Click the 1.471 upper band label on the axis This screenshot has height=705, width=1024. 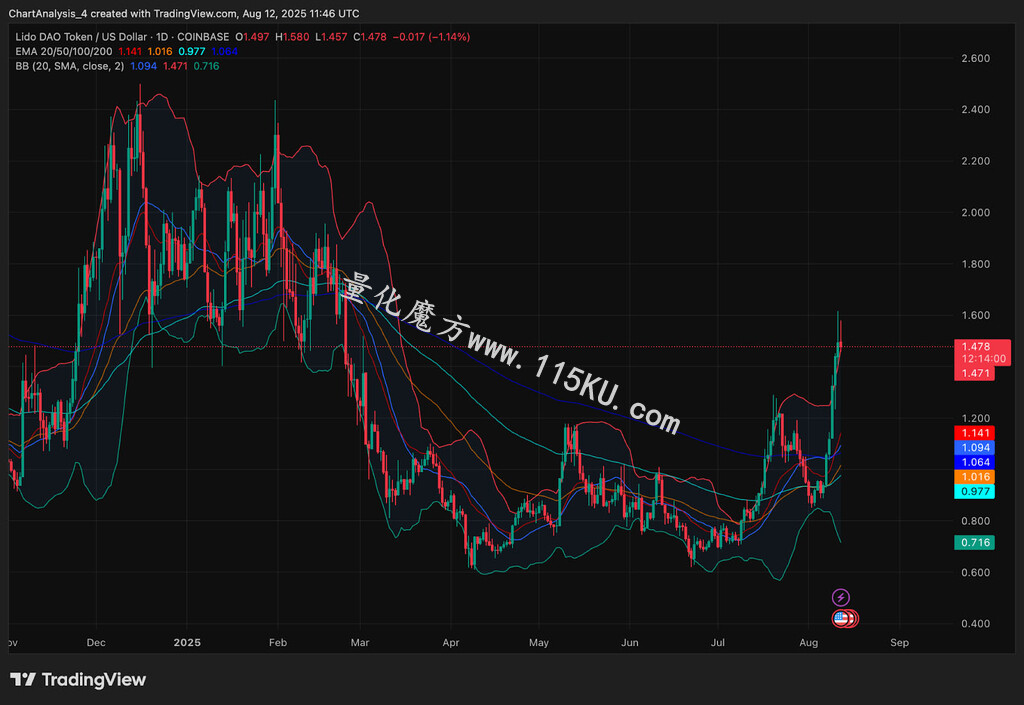(x=975, y=373)
